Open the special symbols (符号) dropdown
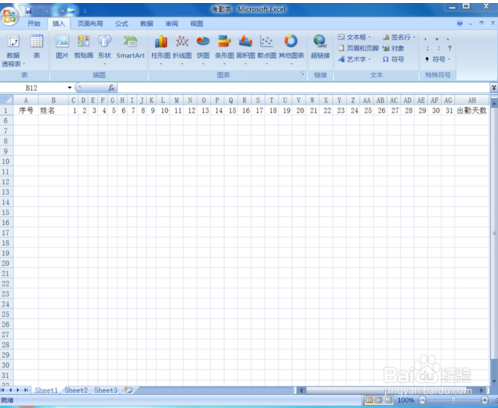The width and height of the screenshot is (498, 408). 438,59
